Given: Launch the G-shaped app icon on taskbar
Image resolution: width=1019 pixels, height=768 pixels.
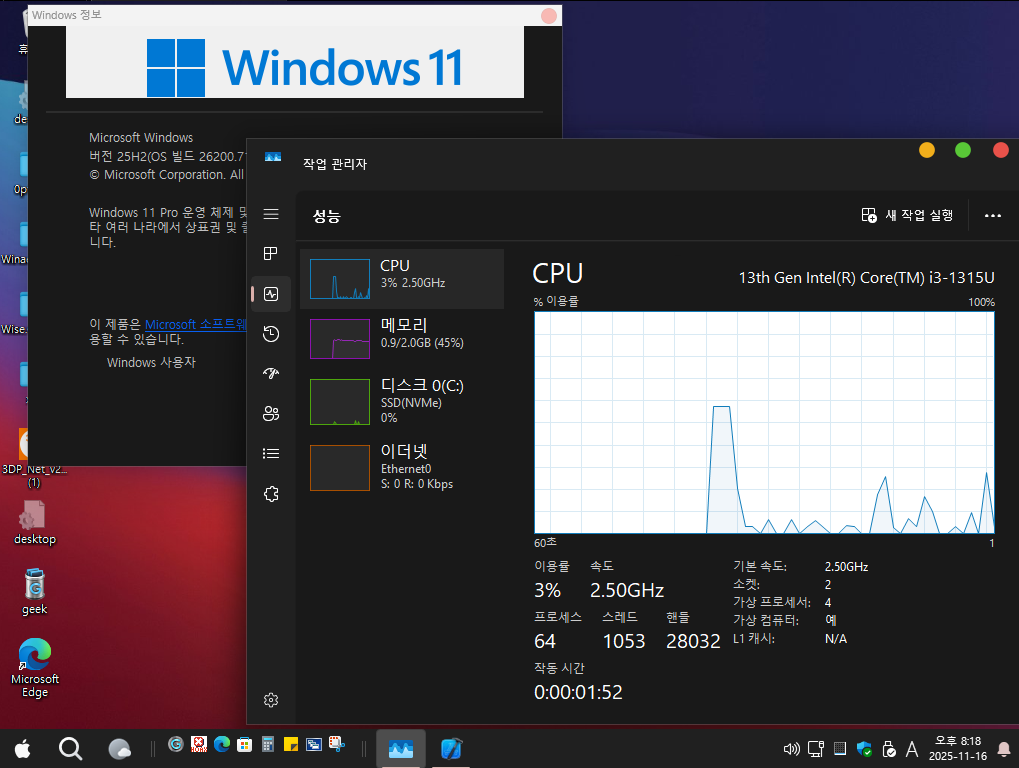Looking at the screenshot, I should (175, 744).
